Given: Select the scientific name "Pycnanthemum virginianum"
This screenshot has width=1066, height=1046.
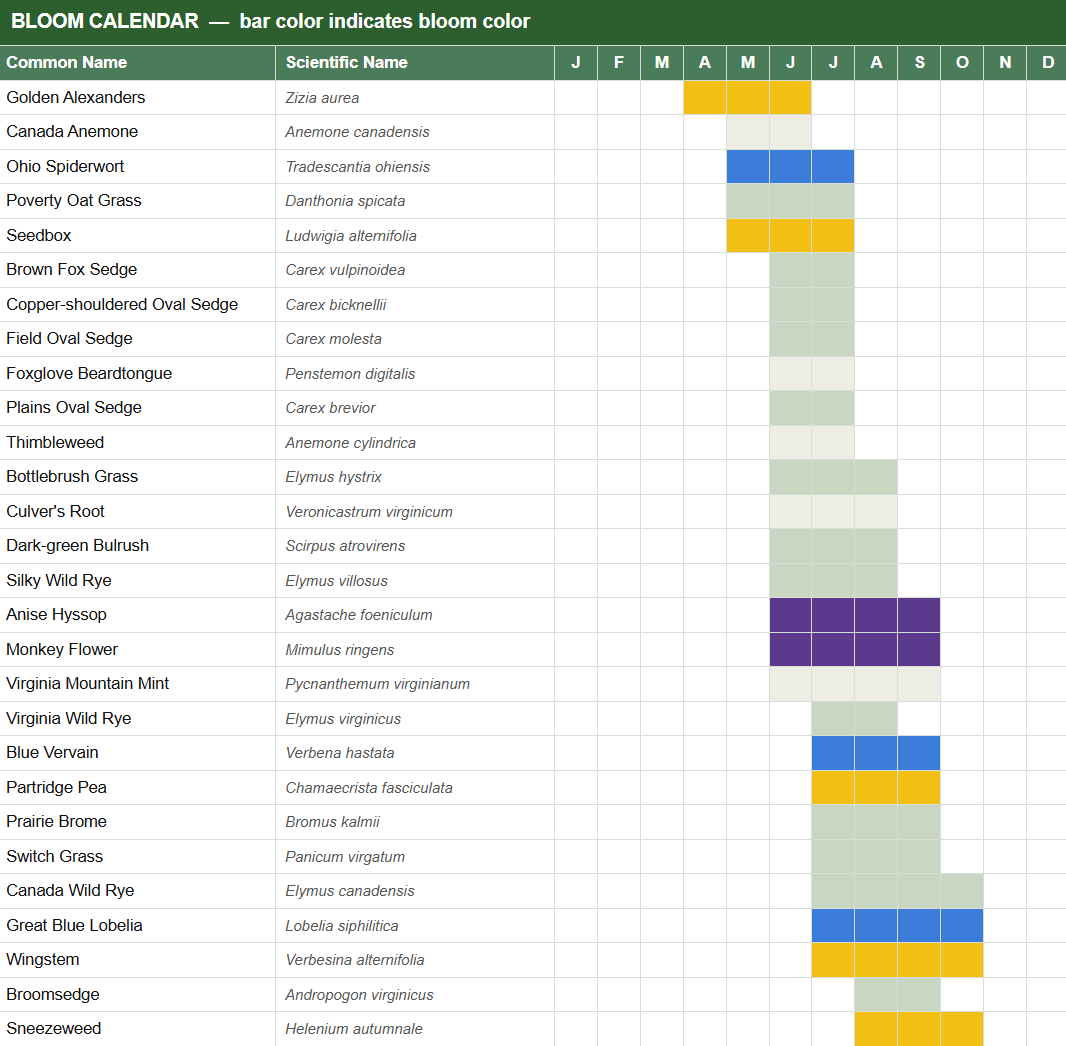Looking at the screenshot, I should coord(377,684).
